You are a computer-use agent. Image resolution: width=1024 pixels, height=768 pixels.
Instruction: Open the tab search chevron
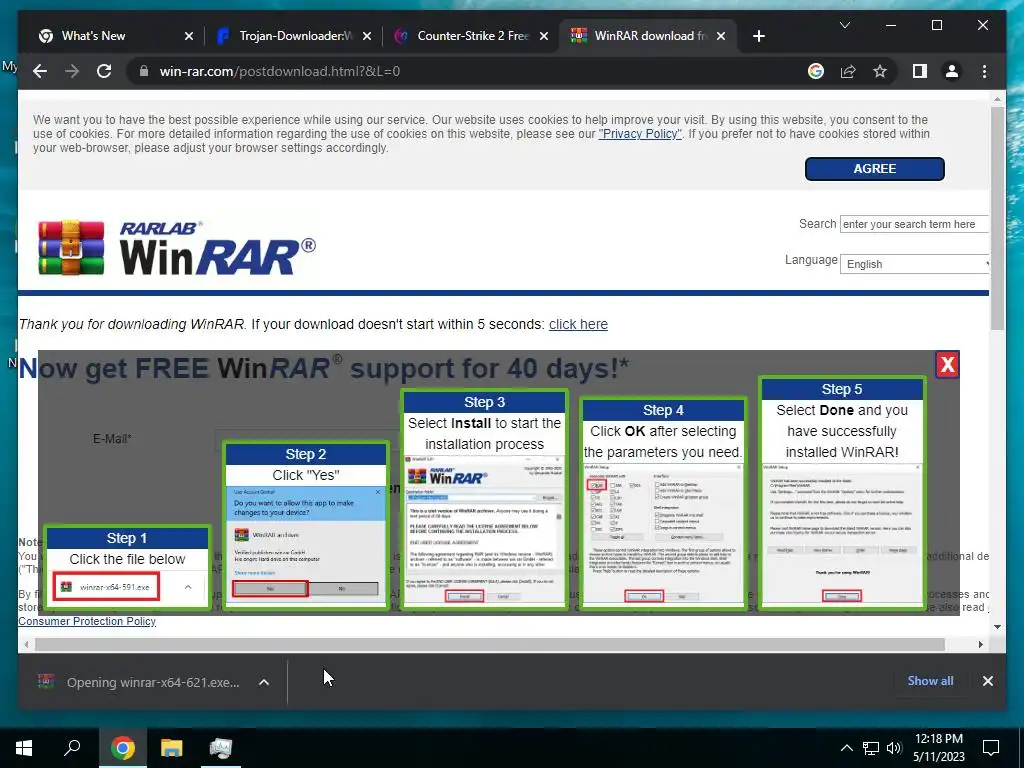pyautogui.click(x=844, y=25)
